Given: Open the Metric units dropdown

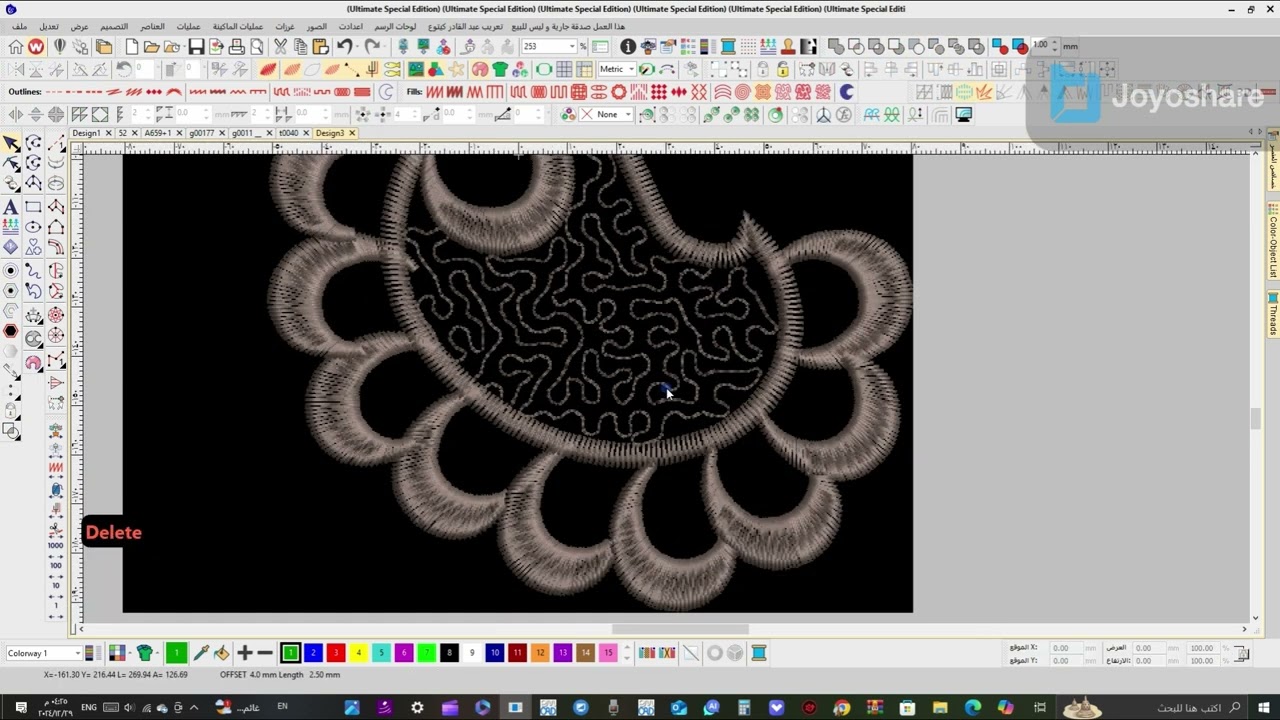Looking at the screenshot, I should [632, 69].
